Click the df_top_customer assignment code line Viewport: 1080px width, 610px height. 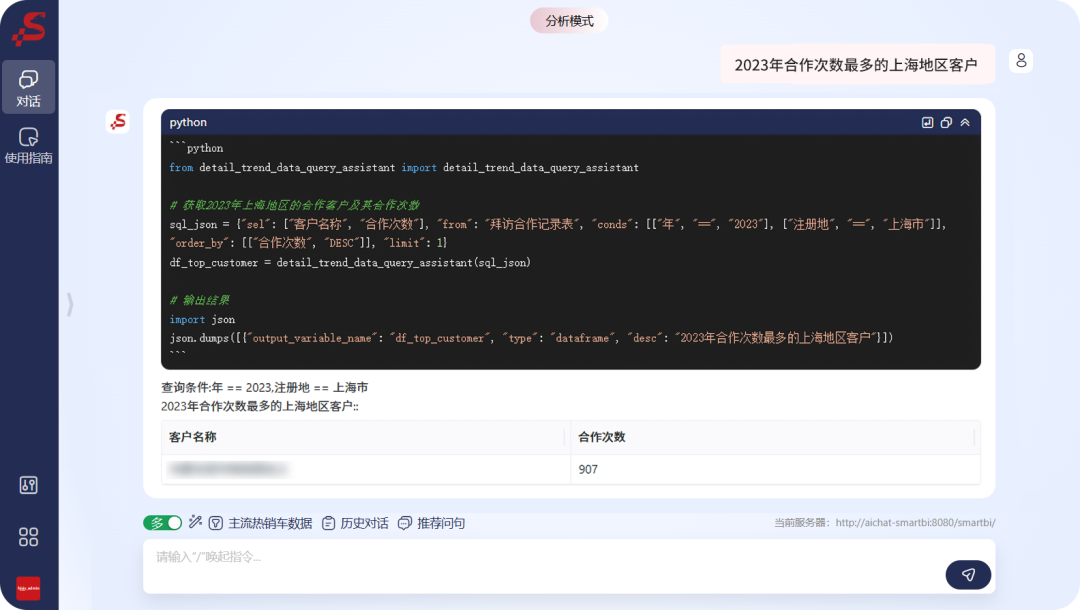click(x=350, y=262)
